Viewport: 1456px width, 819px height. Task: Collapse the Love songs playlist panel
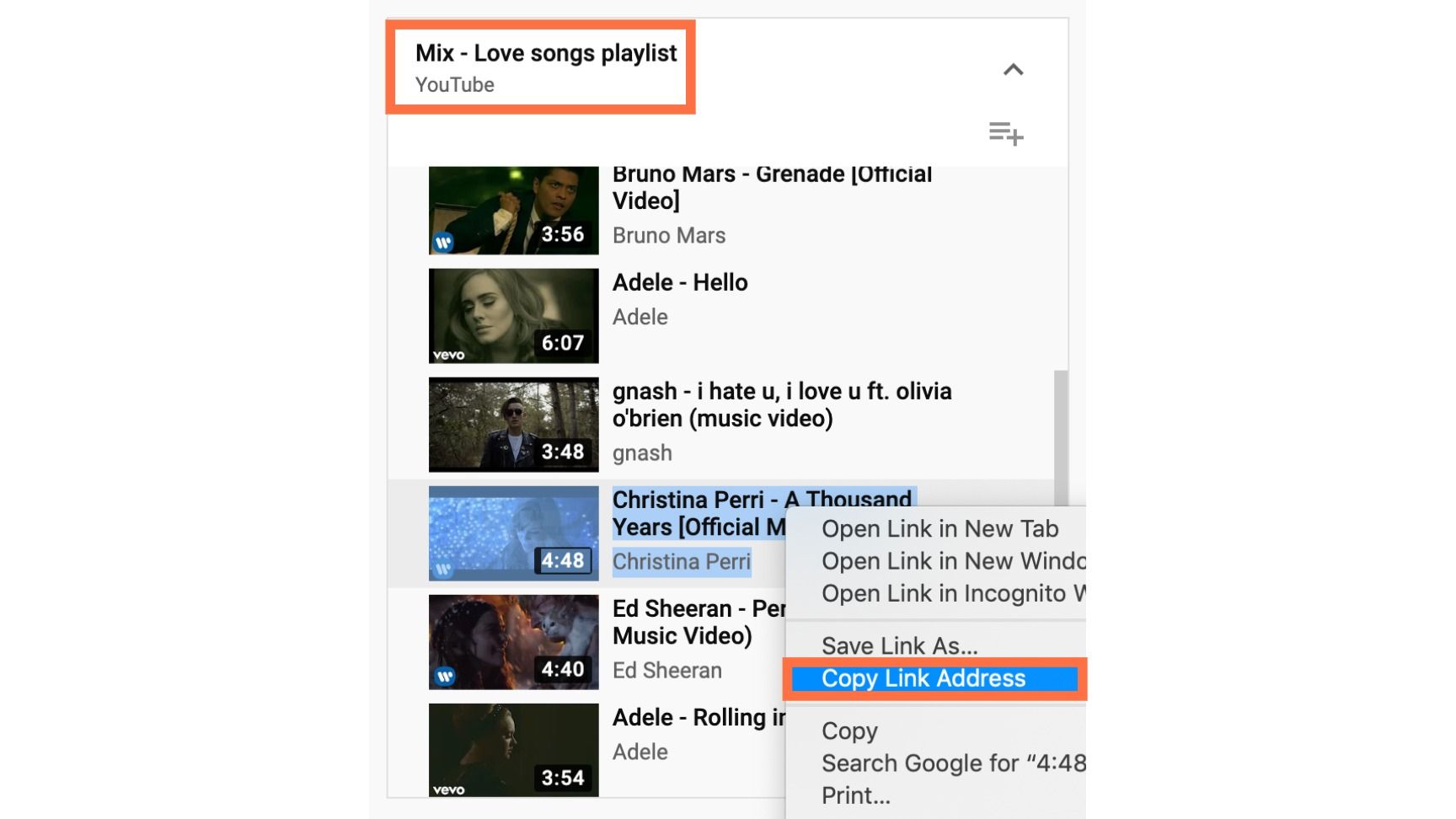click(1013, 70)
